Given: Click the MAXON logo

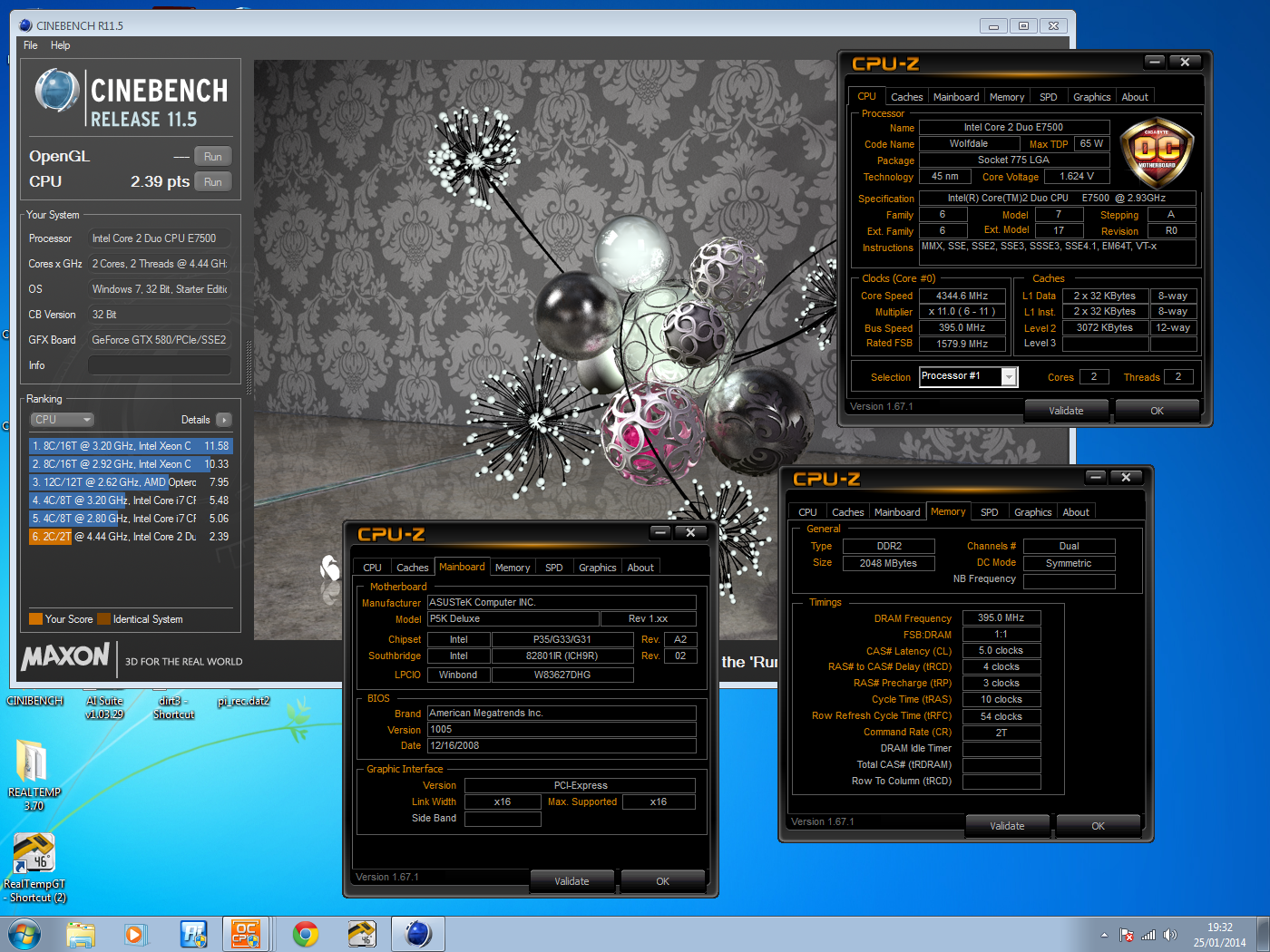Looking at the screenshot, I should click(65, 656).
